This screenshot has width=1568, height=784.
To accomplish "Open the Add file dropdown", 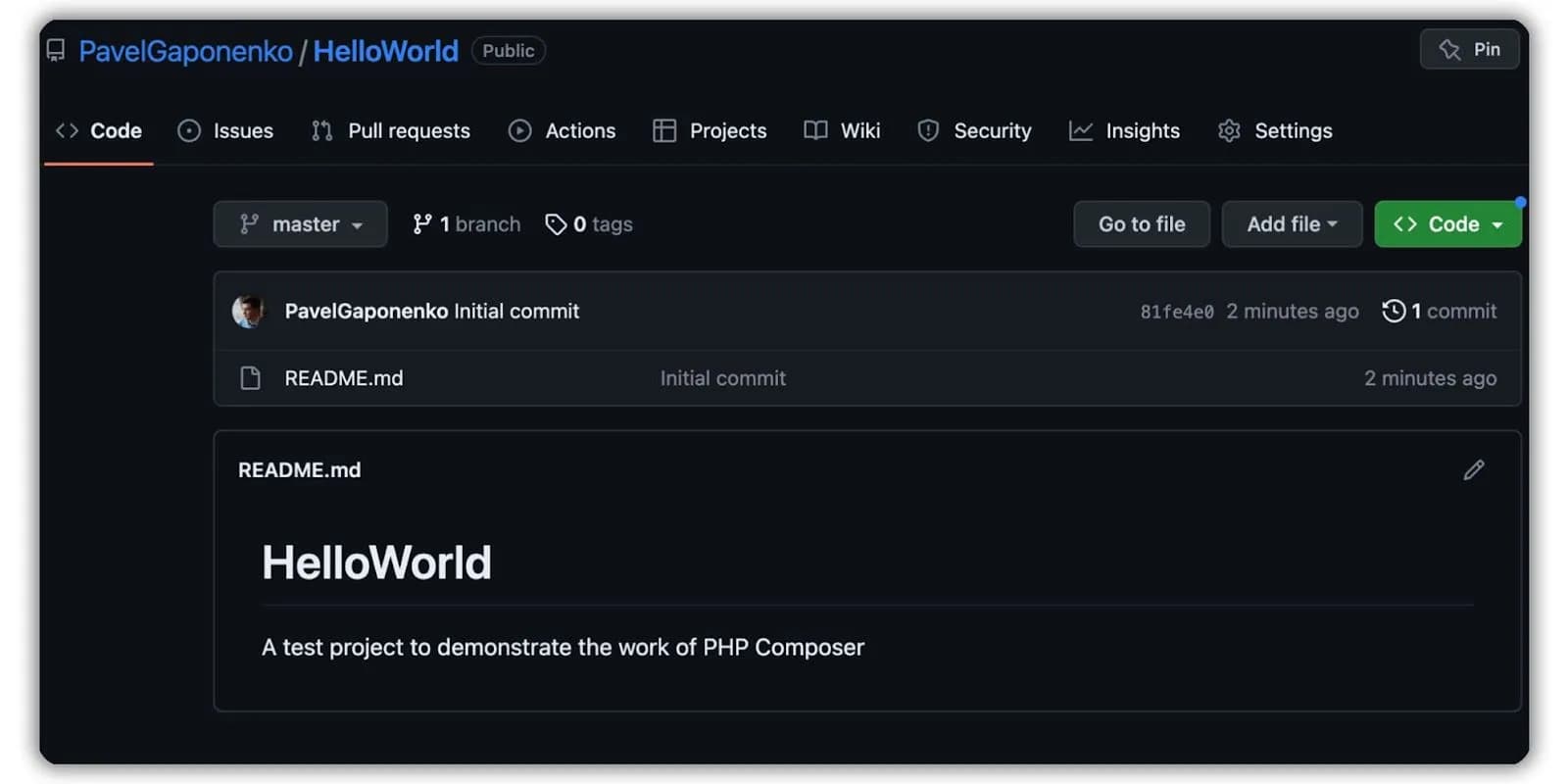I will click(x=1292, y=224).
